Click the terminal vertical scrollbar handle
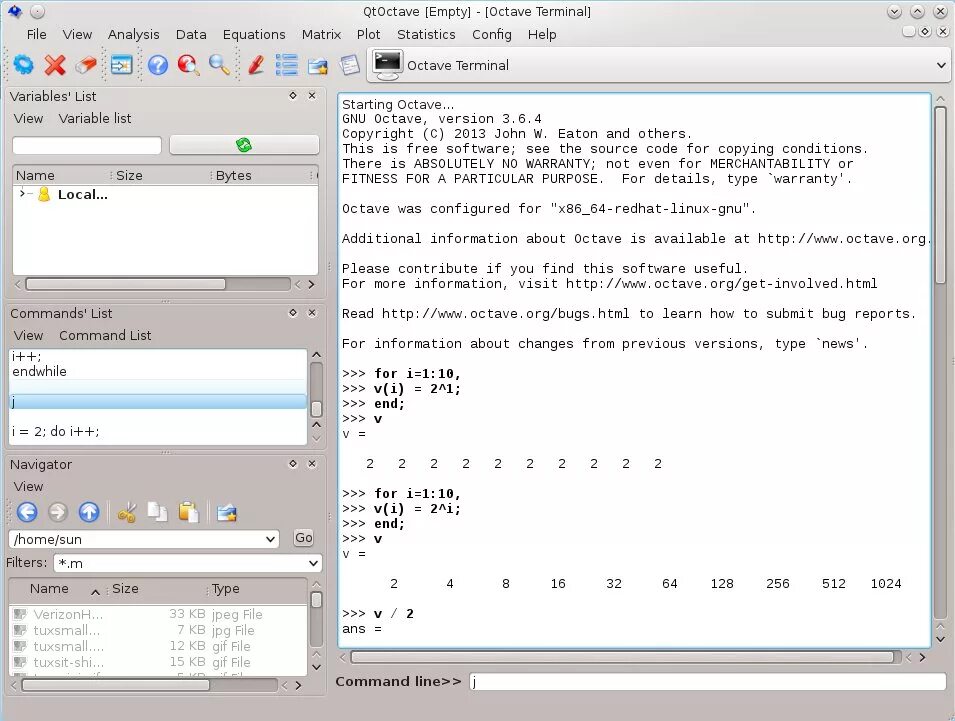 tap(940, 194)
